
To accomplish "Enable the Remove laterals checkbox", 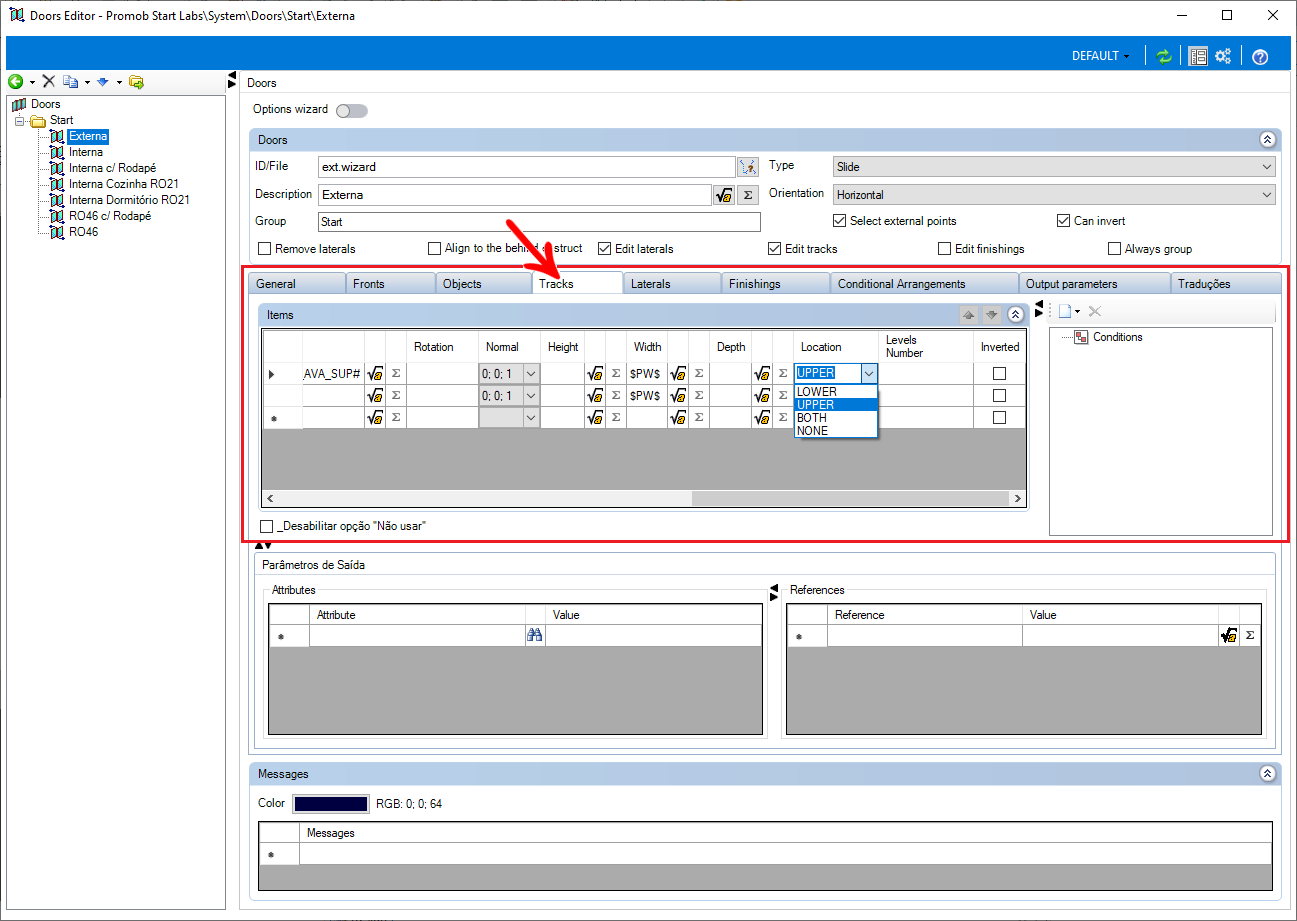I will (x=265, y=249).
